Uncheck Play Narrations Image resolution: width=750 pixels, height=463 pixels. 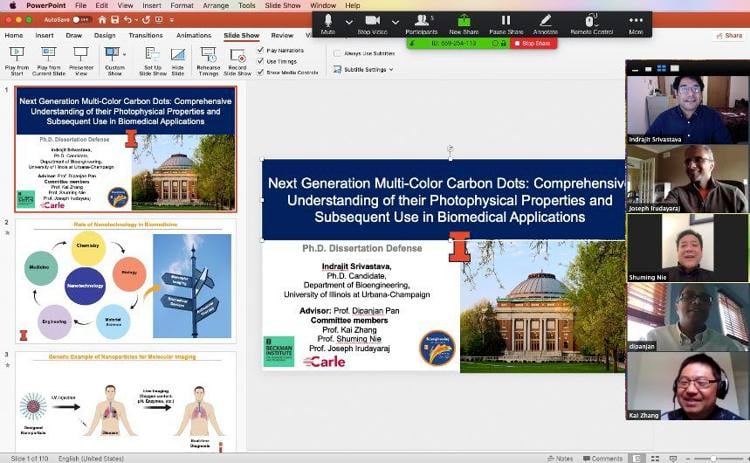click(x=260, y=50)
